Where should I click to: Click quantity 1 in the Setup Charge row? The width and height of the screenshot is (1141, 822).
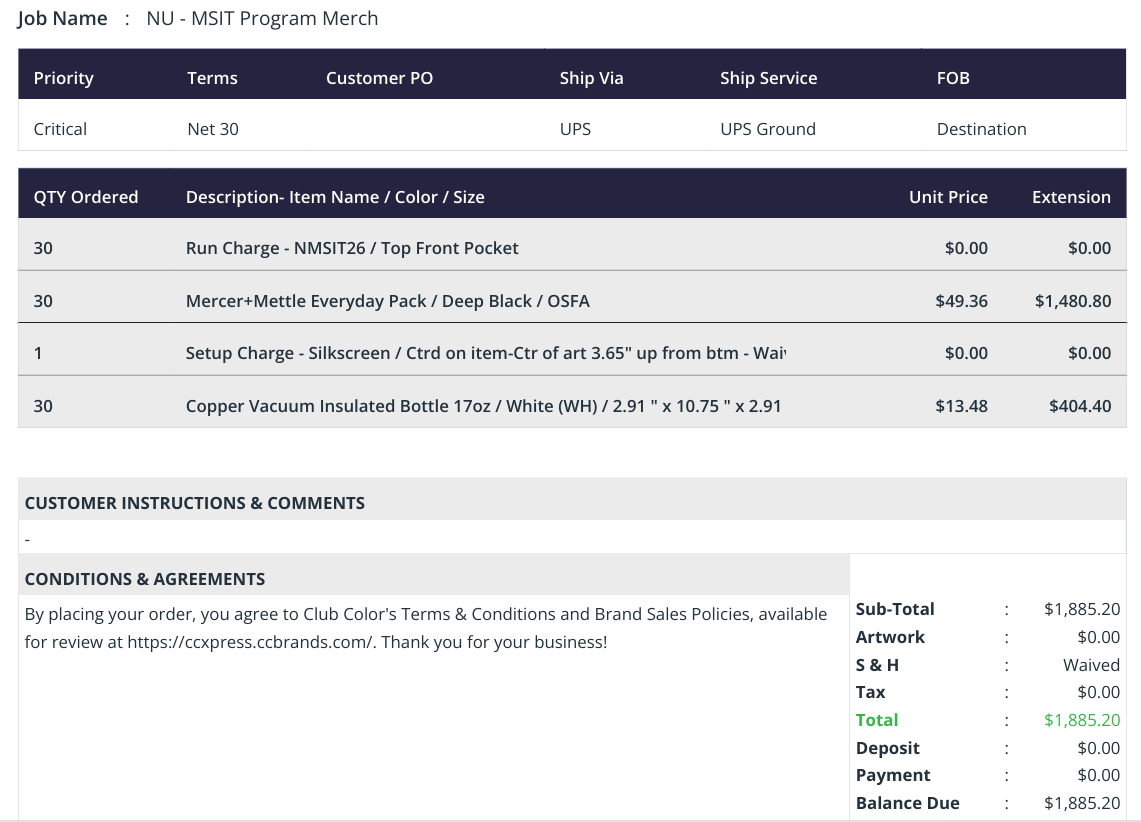click(38, 354)
